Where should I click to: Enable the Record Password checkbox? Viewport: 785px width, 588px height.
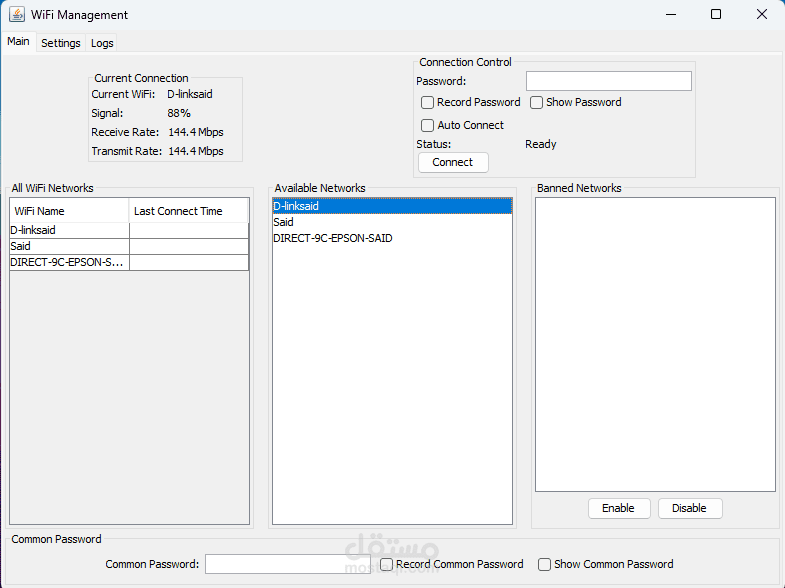click(427, 103)
